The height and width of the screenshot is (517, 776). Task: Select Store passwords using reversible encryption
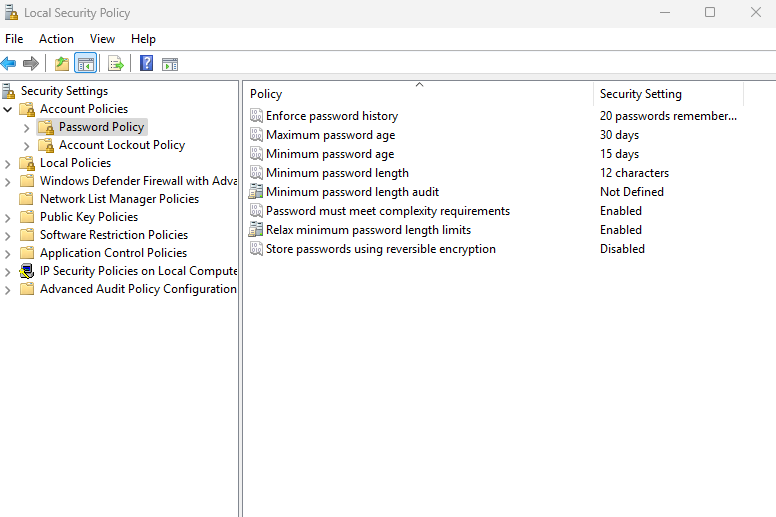380,249
